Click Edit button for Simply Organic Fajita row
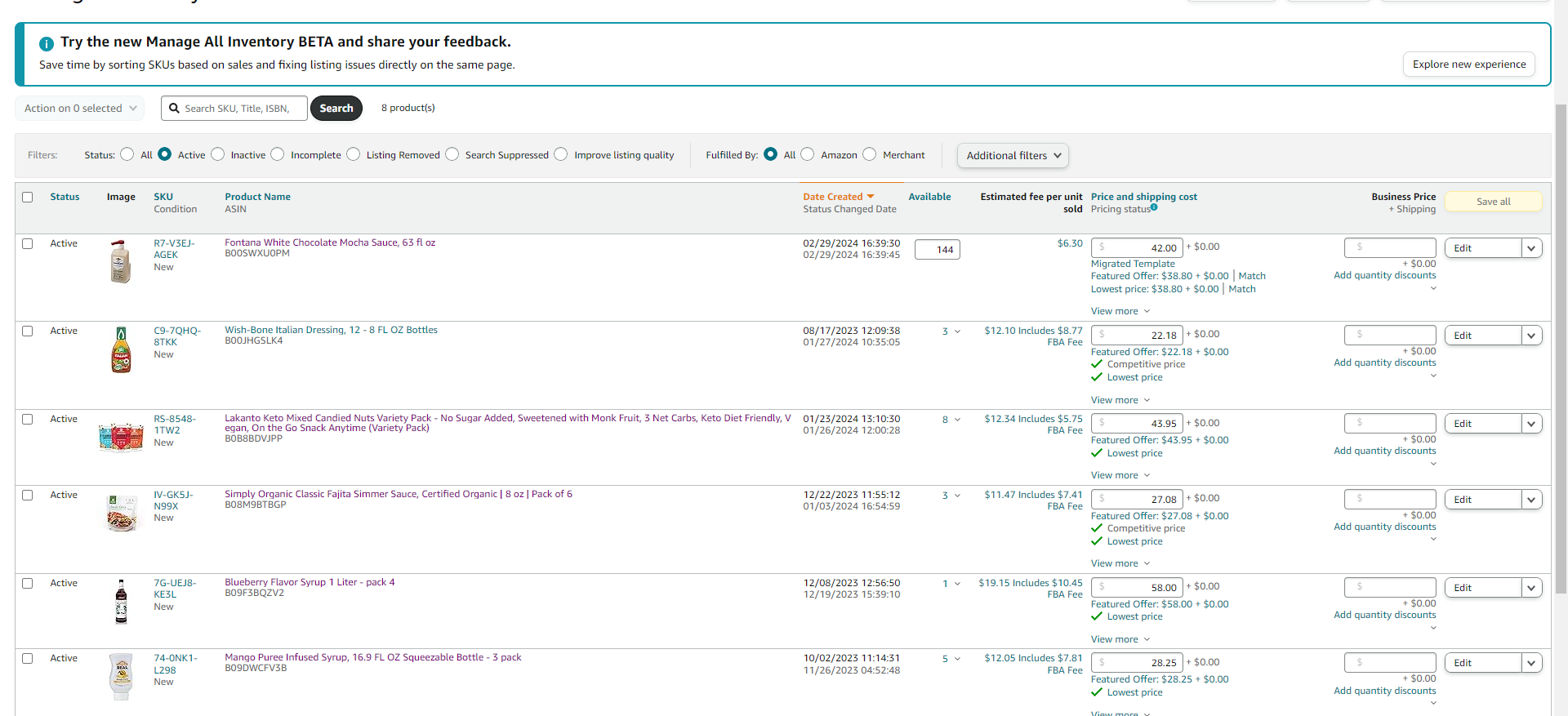Screen dimensions: 1568x716 coord(1483,500)
